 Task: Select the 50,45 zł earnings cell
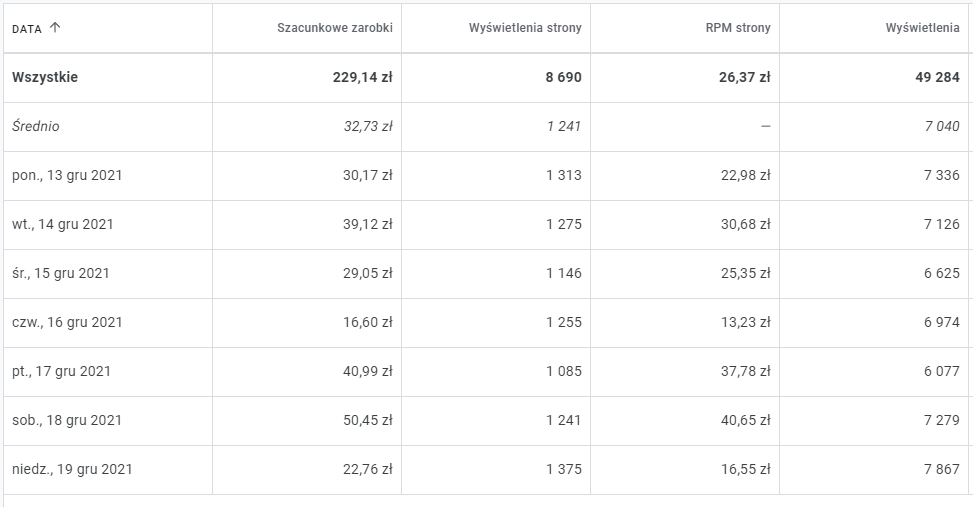pyautogui.click(x=368, y=421)
